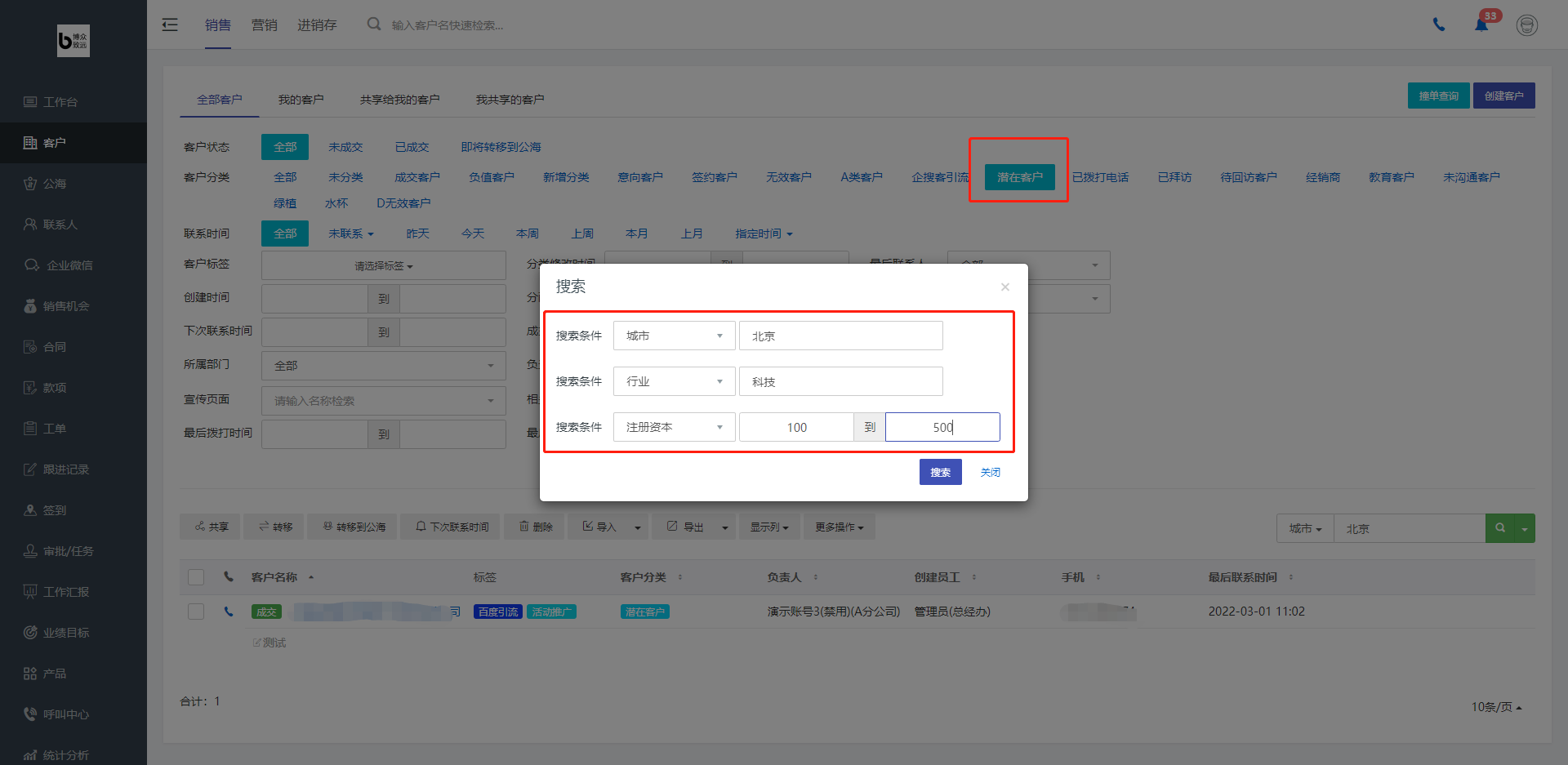The image size is (1568, 765).
Task: Open 工单 in the sidebar
Action: [x=73, y=429]
